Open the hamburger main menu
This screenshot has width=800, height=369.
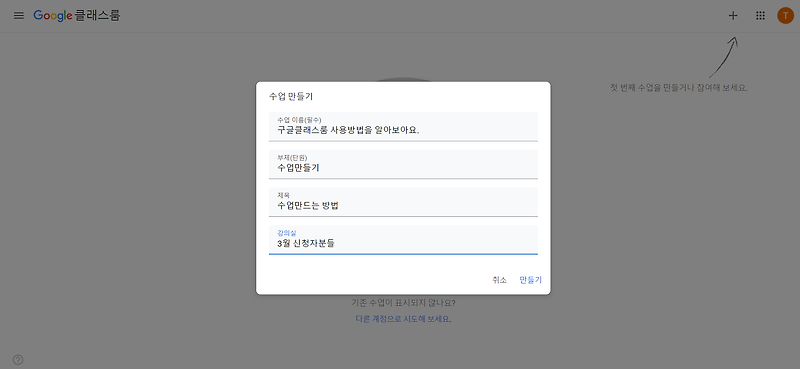(x=19, y=16)
